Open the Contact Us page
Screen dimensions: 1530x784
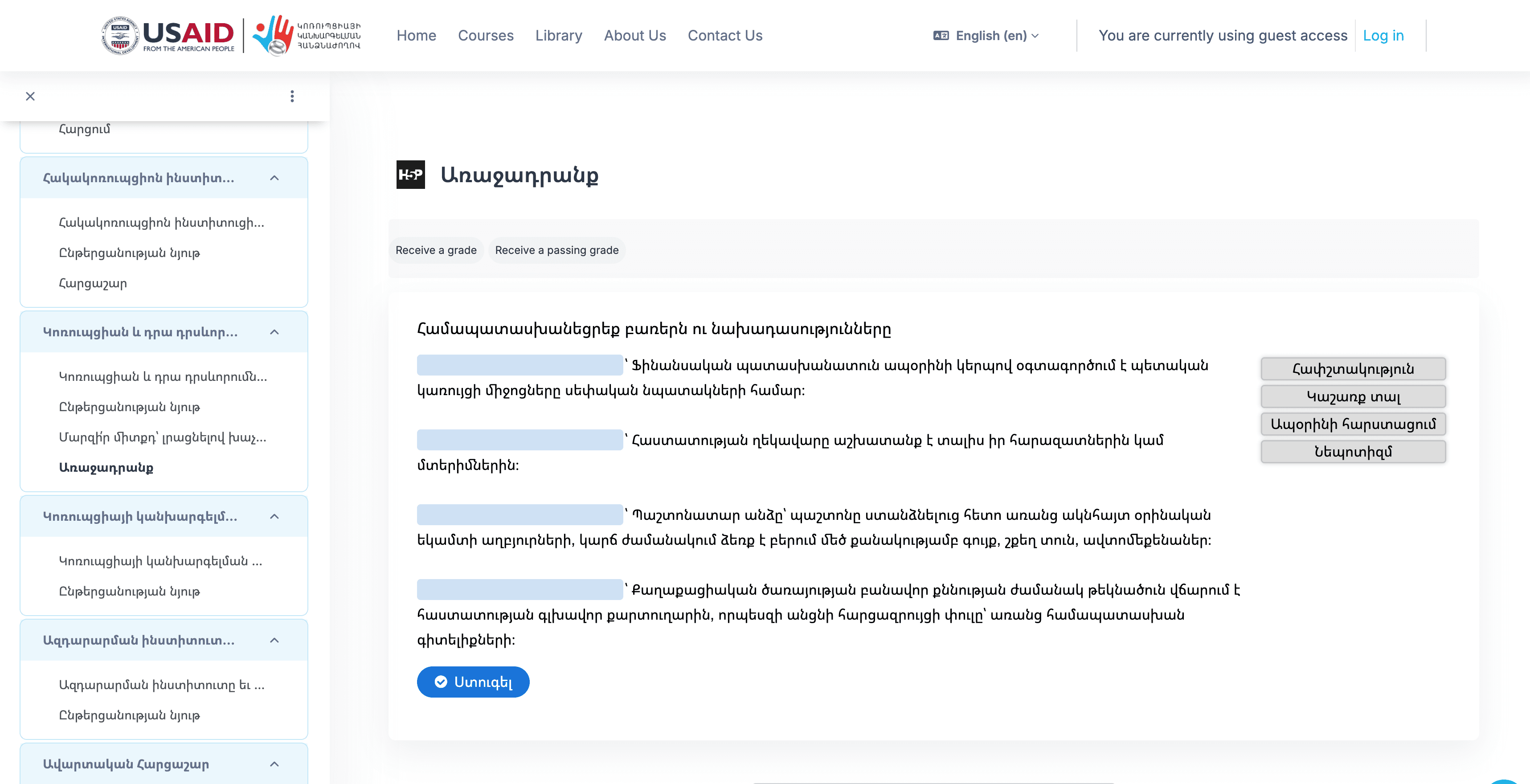[x=725, y=36]
